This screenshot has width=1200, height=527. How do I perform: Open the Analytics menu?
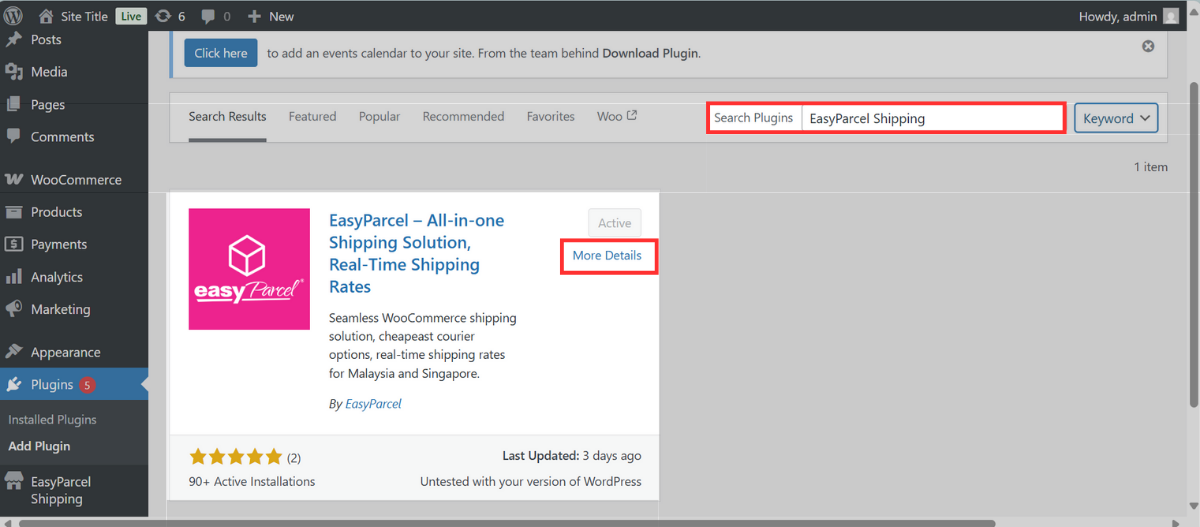57,277
